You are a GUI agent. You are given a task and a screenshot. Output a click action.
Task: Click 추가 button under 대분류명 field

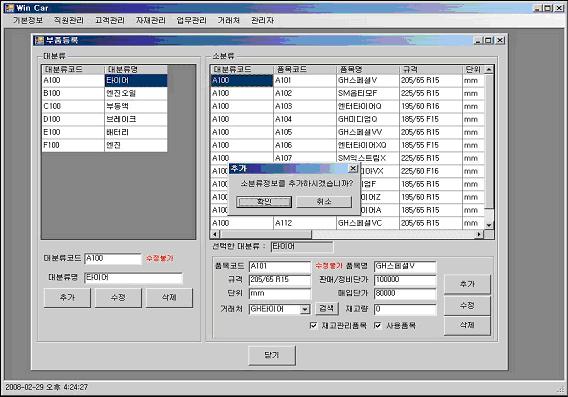click(x=67, y=298)
